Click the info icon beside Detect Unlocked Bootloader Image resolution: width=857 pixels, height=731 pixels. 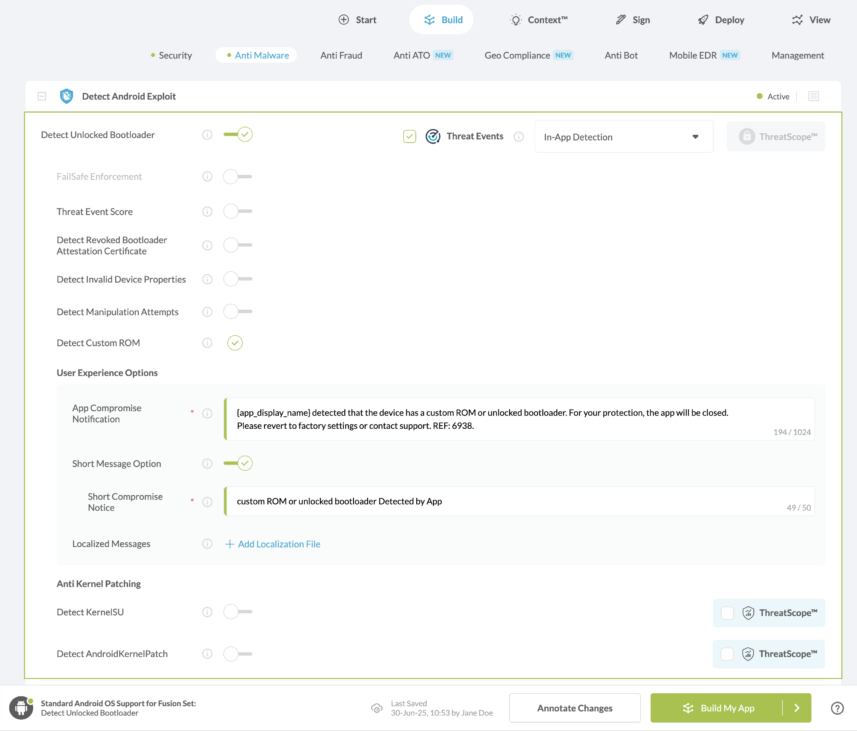coord(207,134)
